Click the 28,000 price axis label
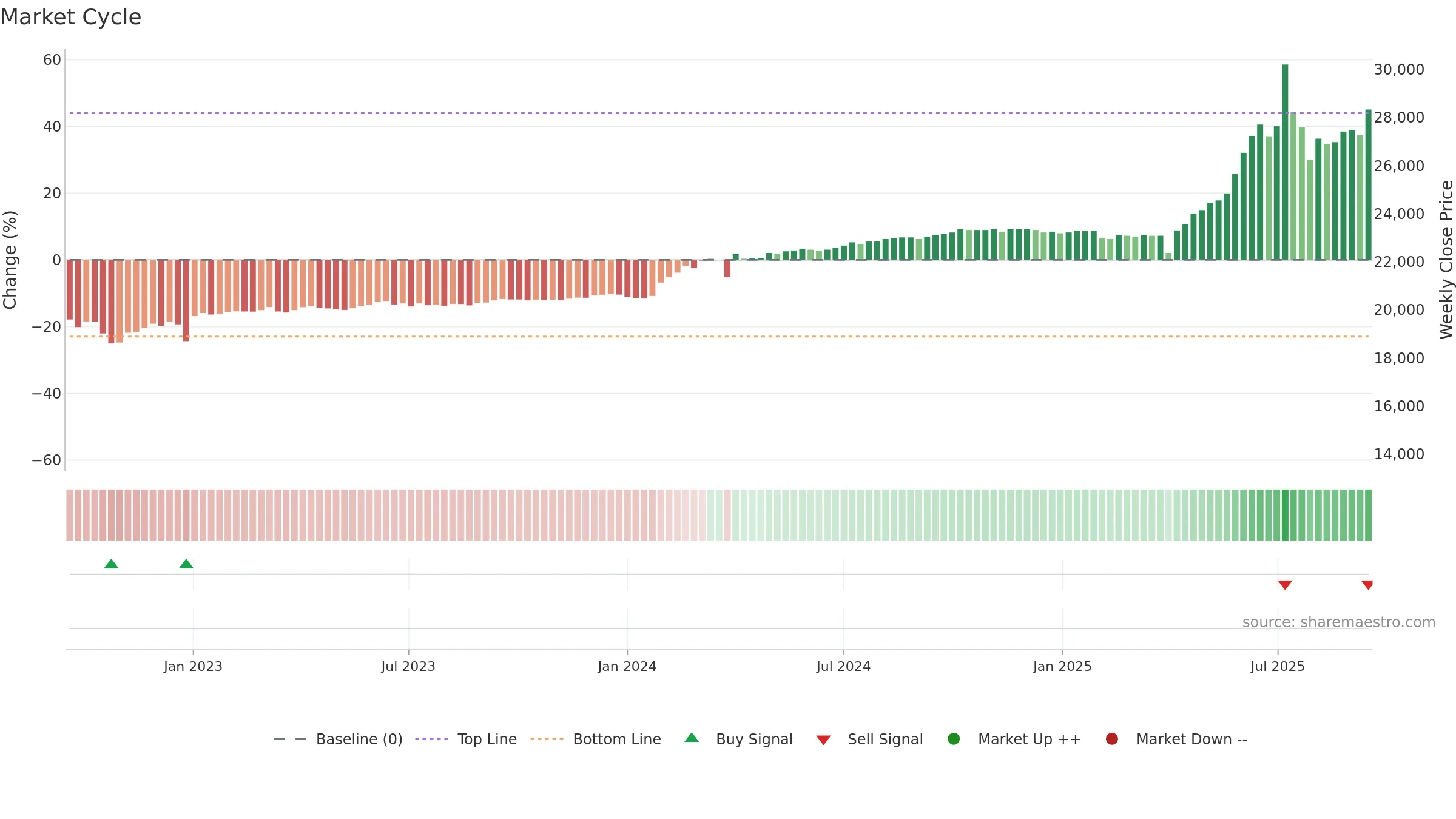 point(1399,118)
